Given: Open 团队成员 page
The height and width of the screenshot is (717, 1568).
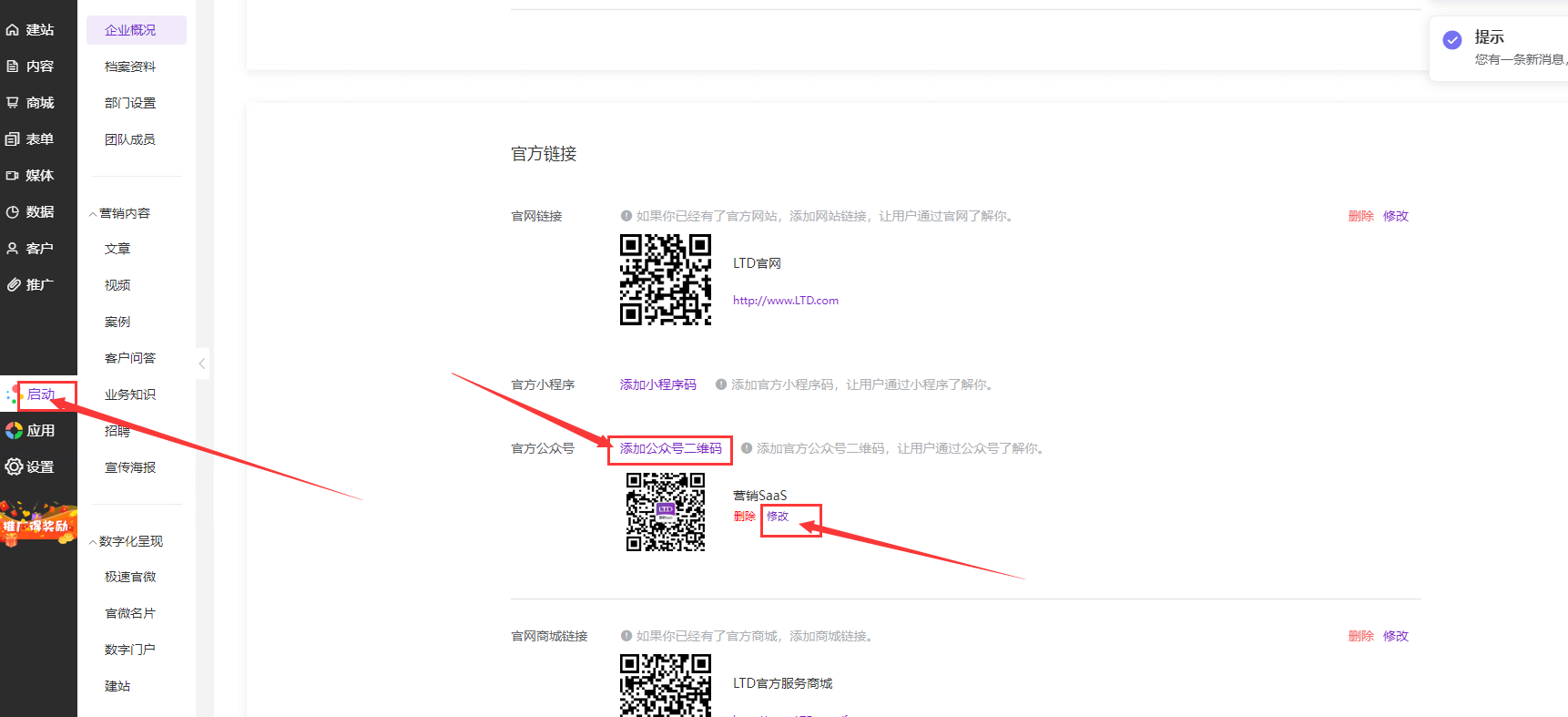Looking at the screenshot, I should [130, 139].
